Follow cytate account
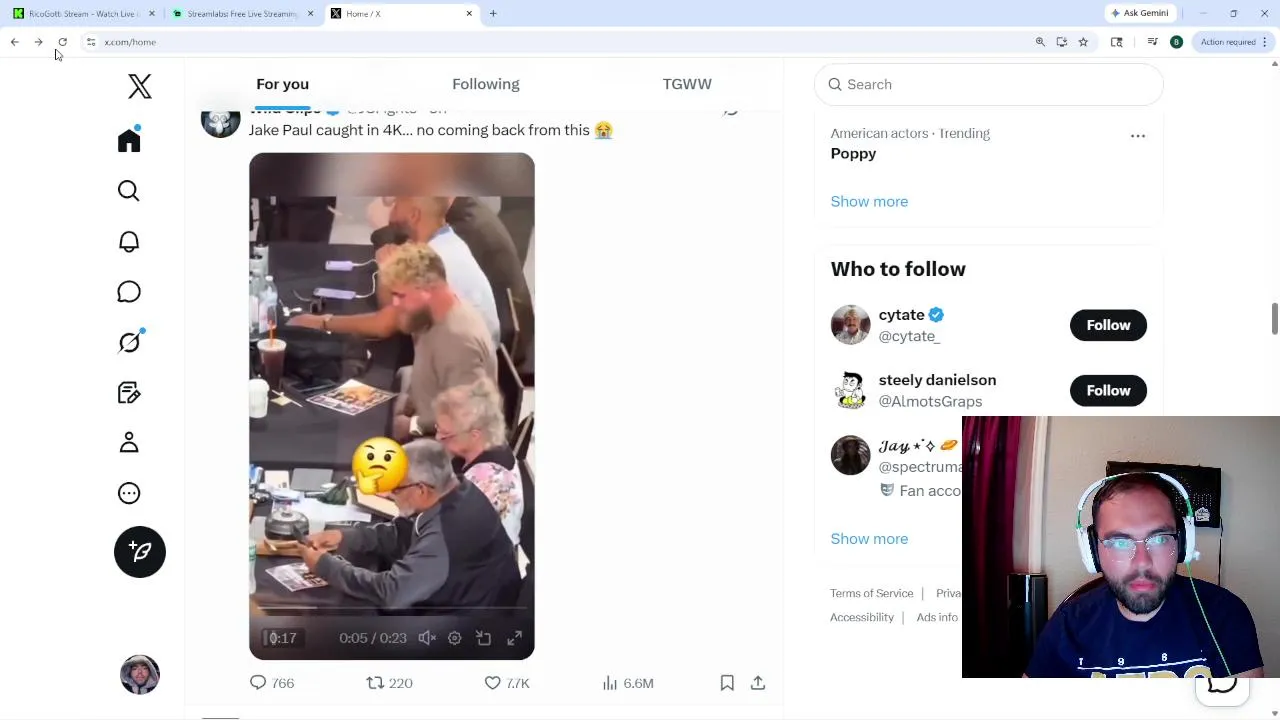The height and width of the screenshot is (720, 1280). pyautogui.click(x=1108, y=325)
